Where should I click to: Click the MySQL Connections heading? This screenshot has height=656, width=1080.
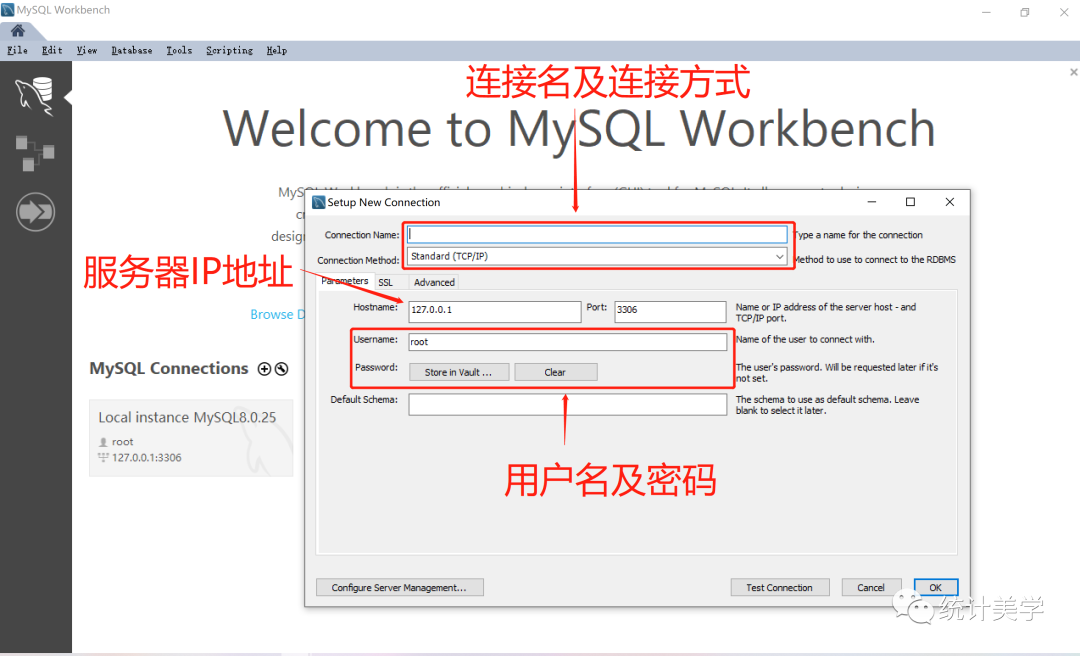click(x=169, y=369)
